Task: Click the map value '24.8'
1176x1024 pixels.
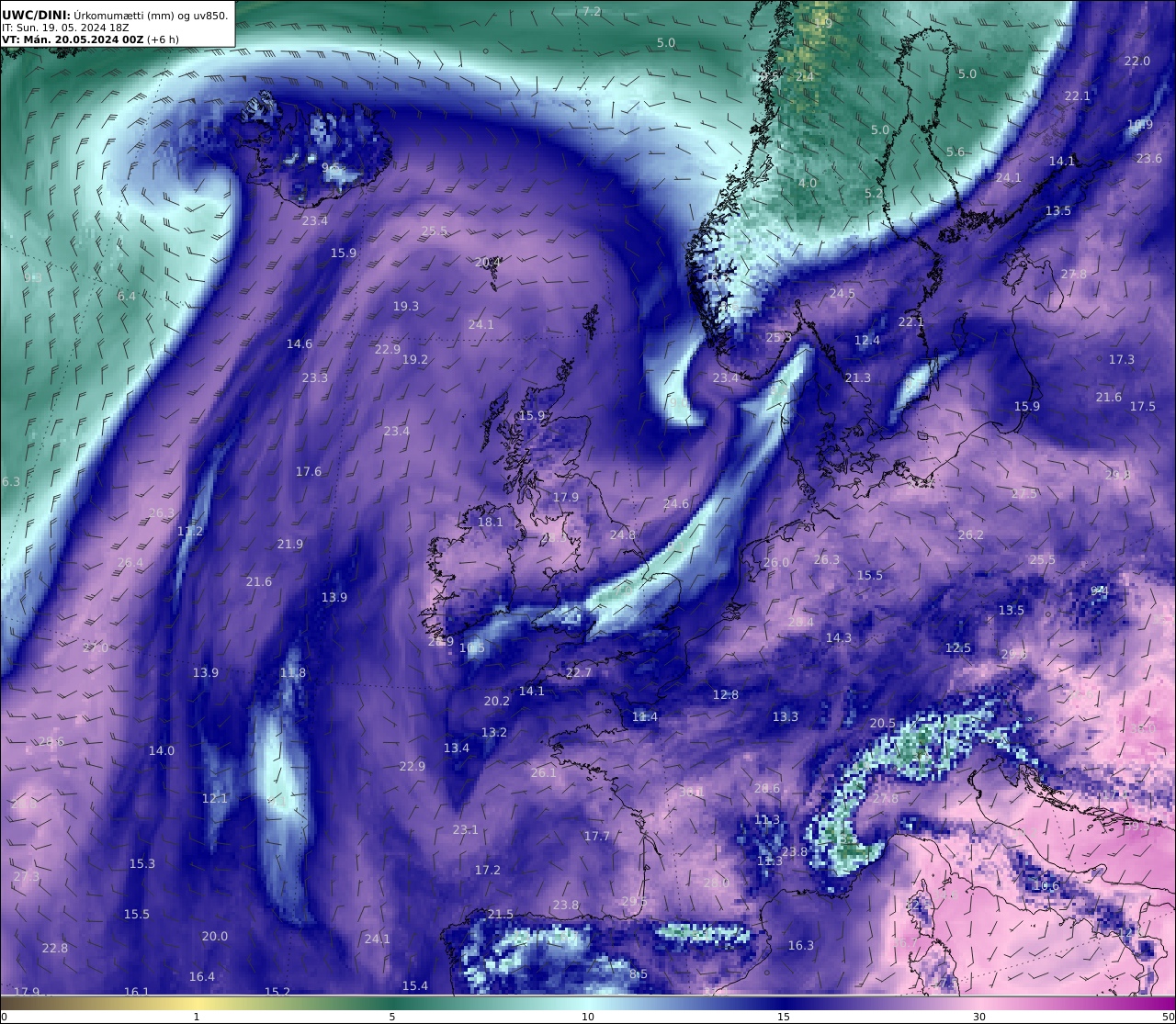Action: [623, 535]
